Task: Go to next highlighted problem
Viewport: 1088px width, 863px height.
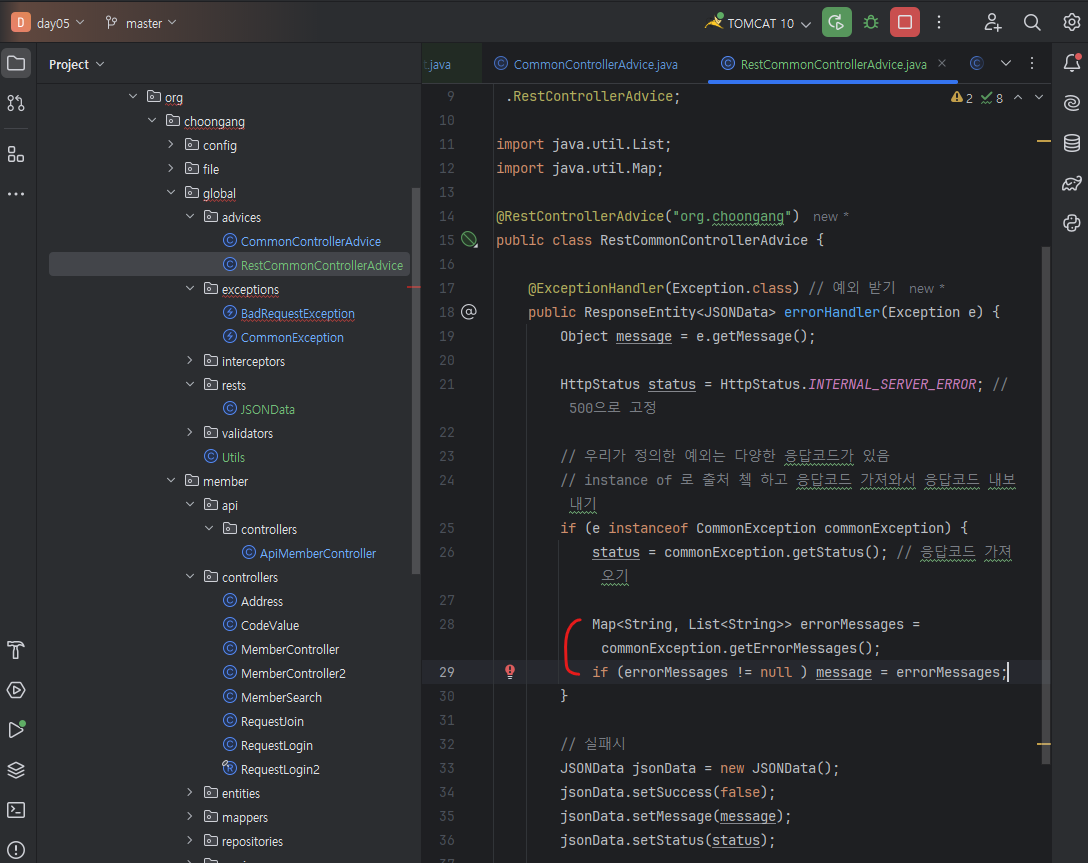Action: click(1039, 98)
